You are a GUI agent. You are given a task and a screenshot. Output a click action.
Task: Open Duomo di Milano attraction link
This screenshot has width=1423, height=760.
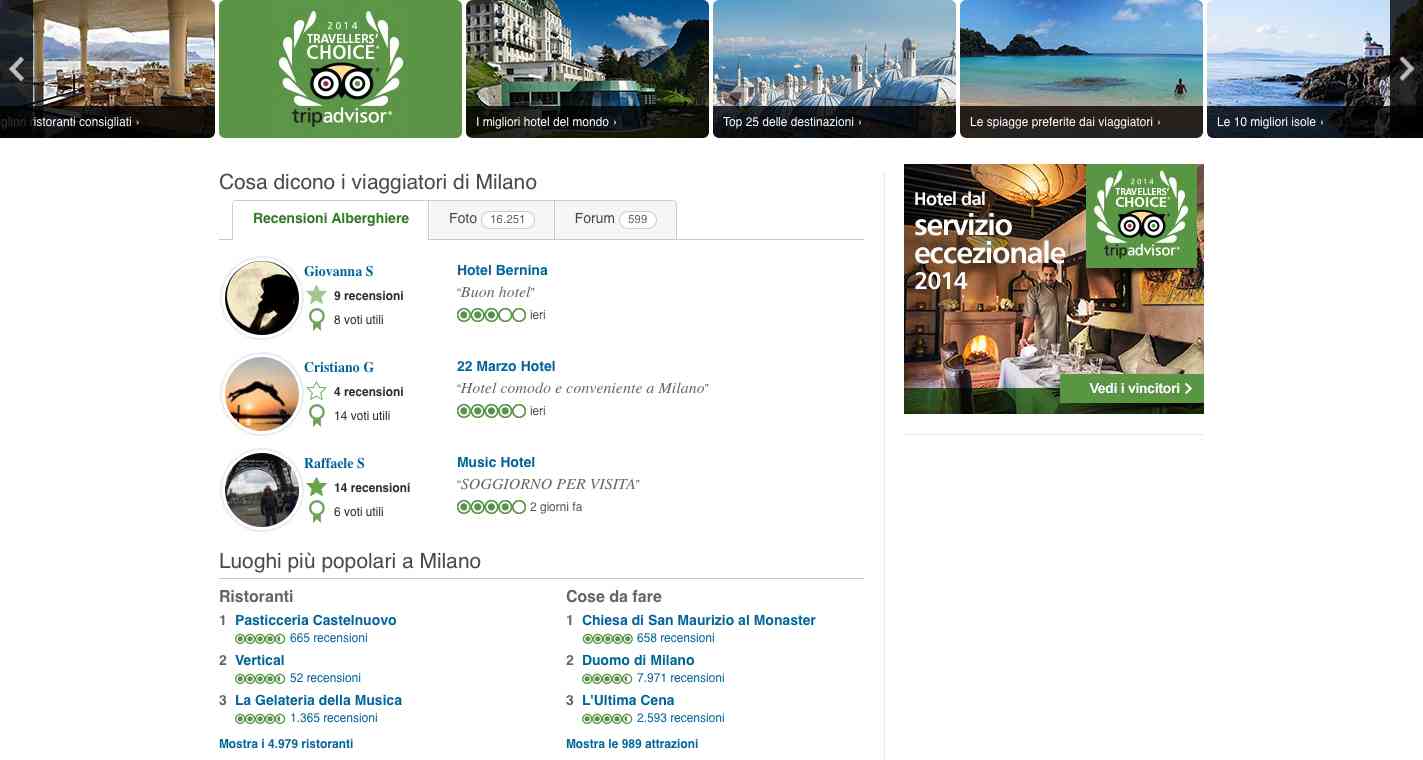point(638,660)
